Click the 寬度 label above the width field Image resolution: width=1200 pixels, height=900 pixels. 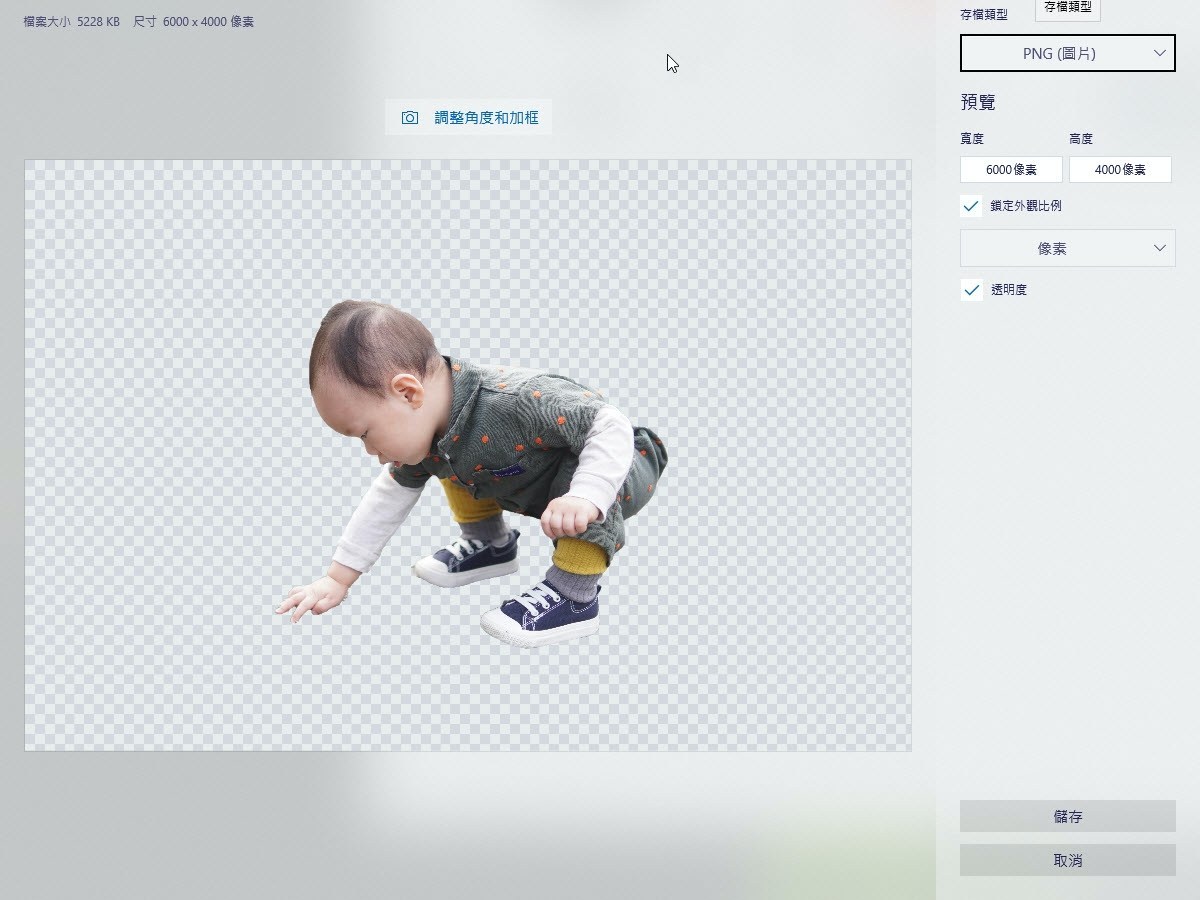coord(972,139)
